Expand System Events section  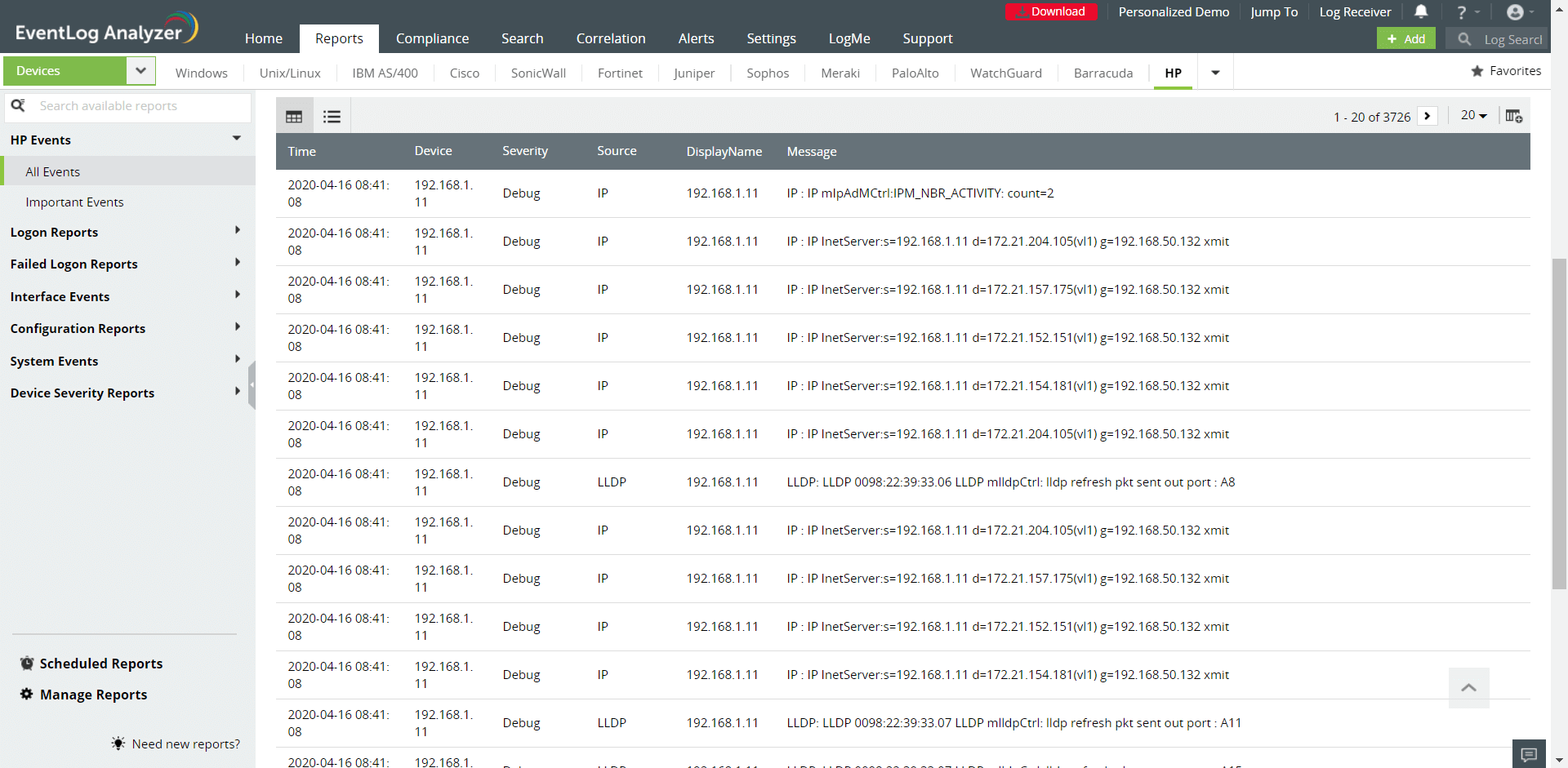point(238,359)
